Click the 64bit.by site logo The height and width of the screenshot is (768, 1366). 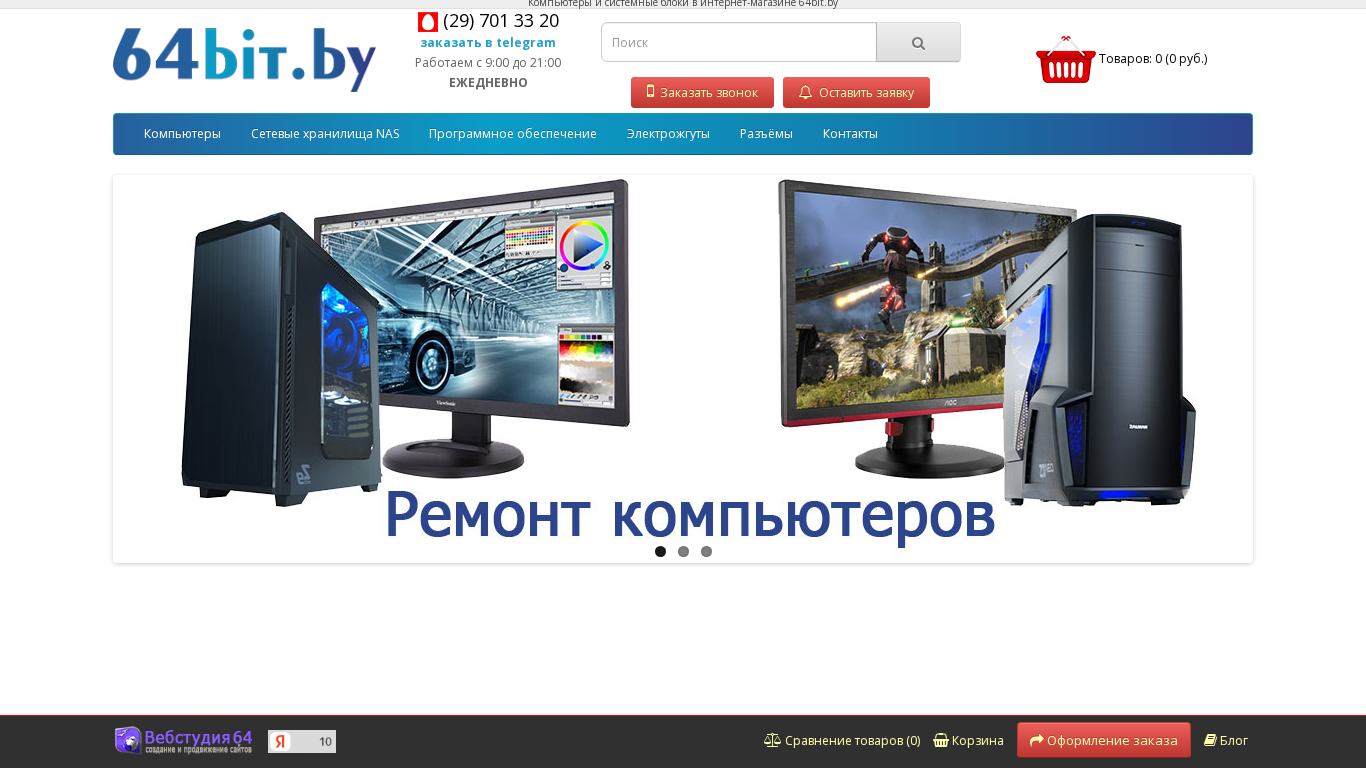[x=244, y=59]
